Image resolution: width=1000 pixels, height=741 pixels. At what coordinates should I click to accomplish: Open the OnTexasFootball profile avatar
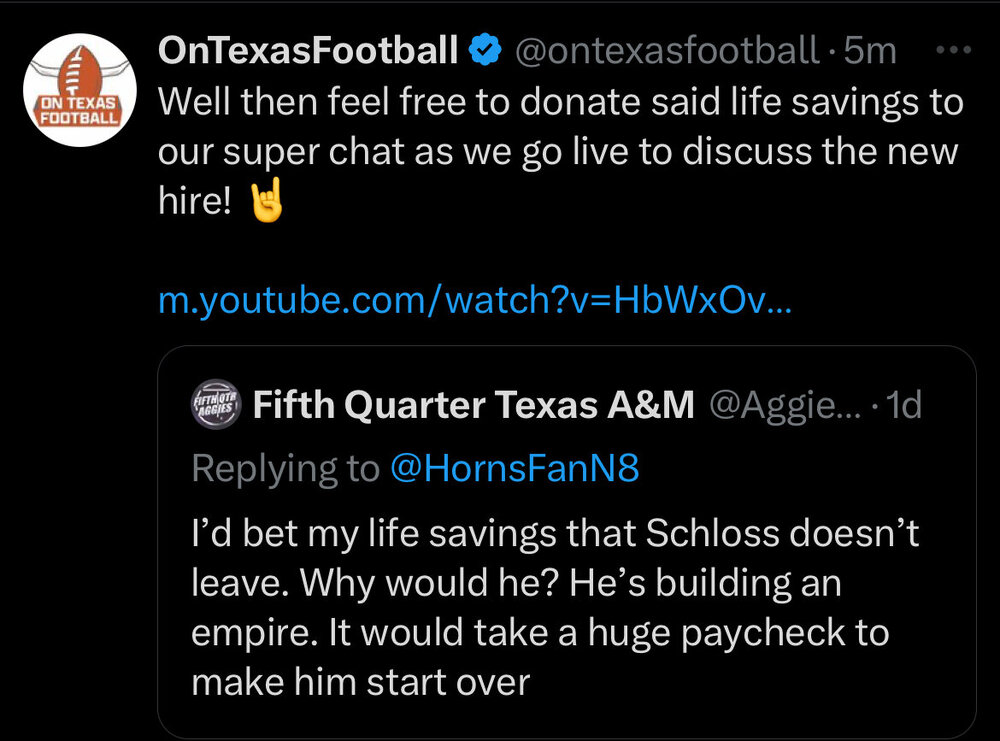pos(79,90)
